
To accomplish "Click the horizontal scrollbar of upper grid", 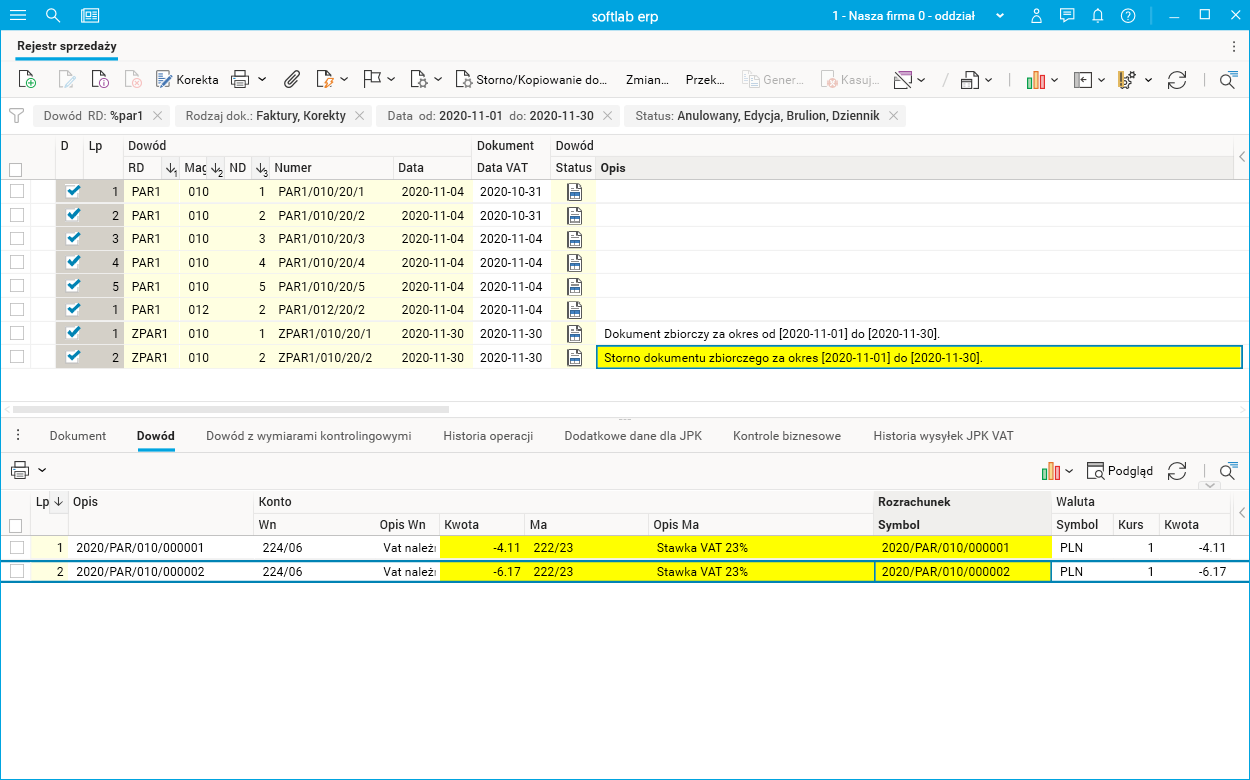I will [230, 409].
